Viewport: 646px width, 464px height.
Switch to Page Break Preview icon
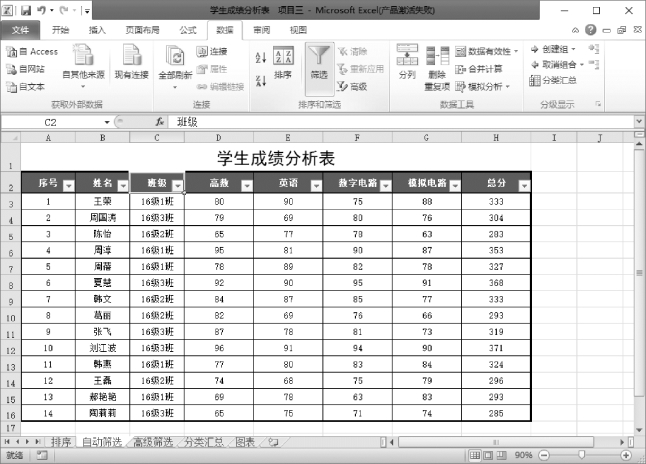(501, 455)
